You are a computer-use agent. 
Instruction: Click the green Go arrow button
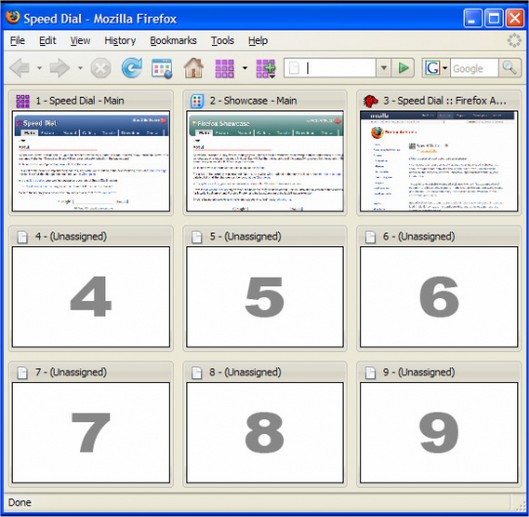403,68
